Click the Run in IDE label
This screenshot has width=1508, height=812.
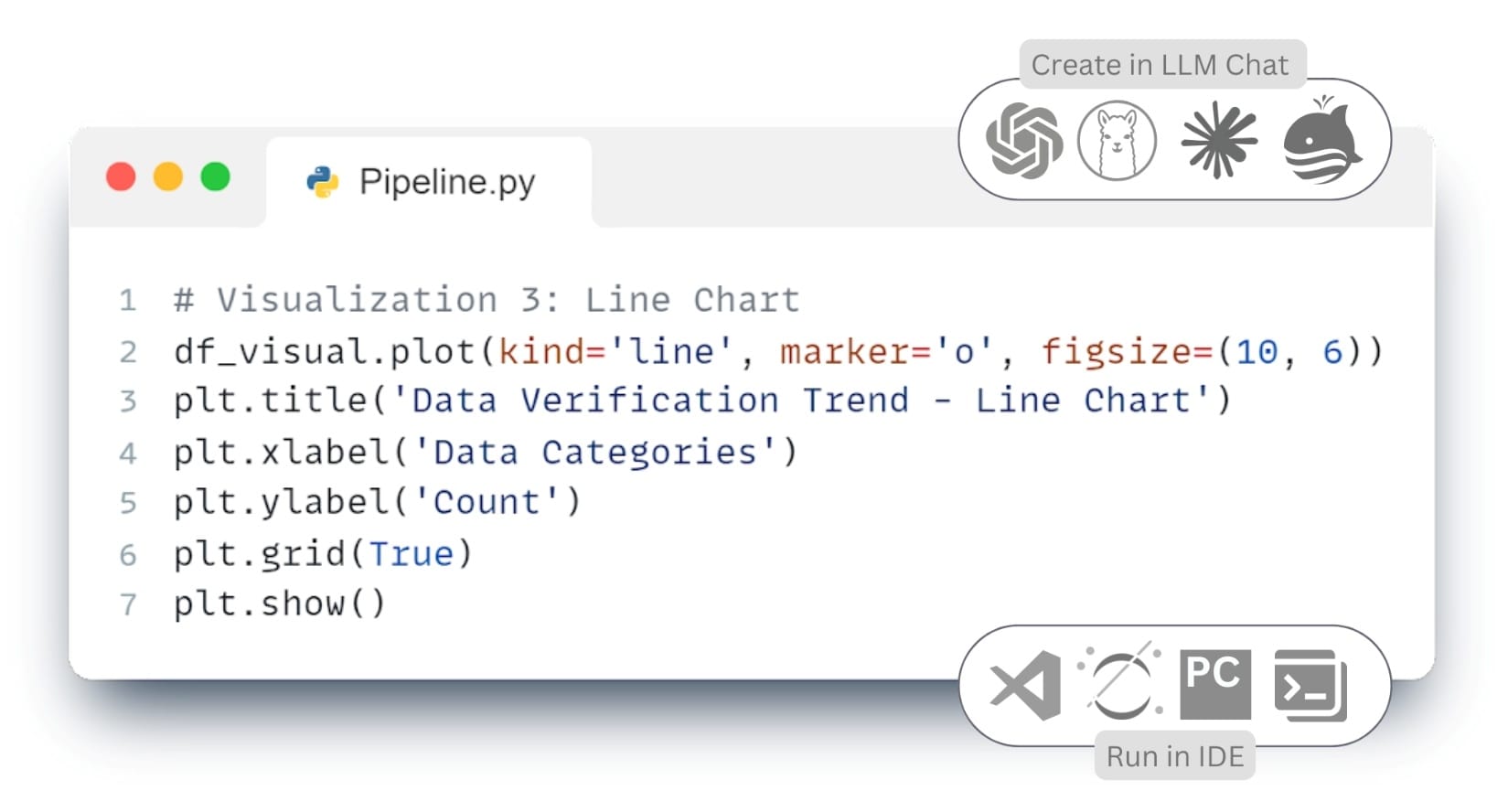[1175, 756]
